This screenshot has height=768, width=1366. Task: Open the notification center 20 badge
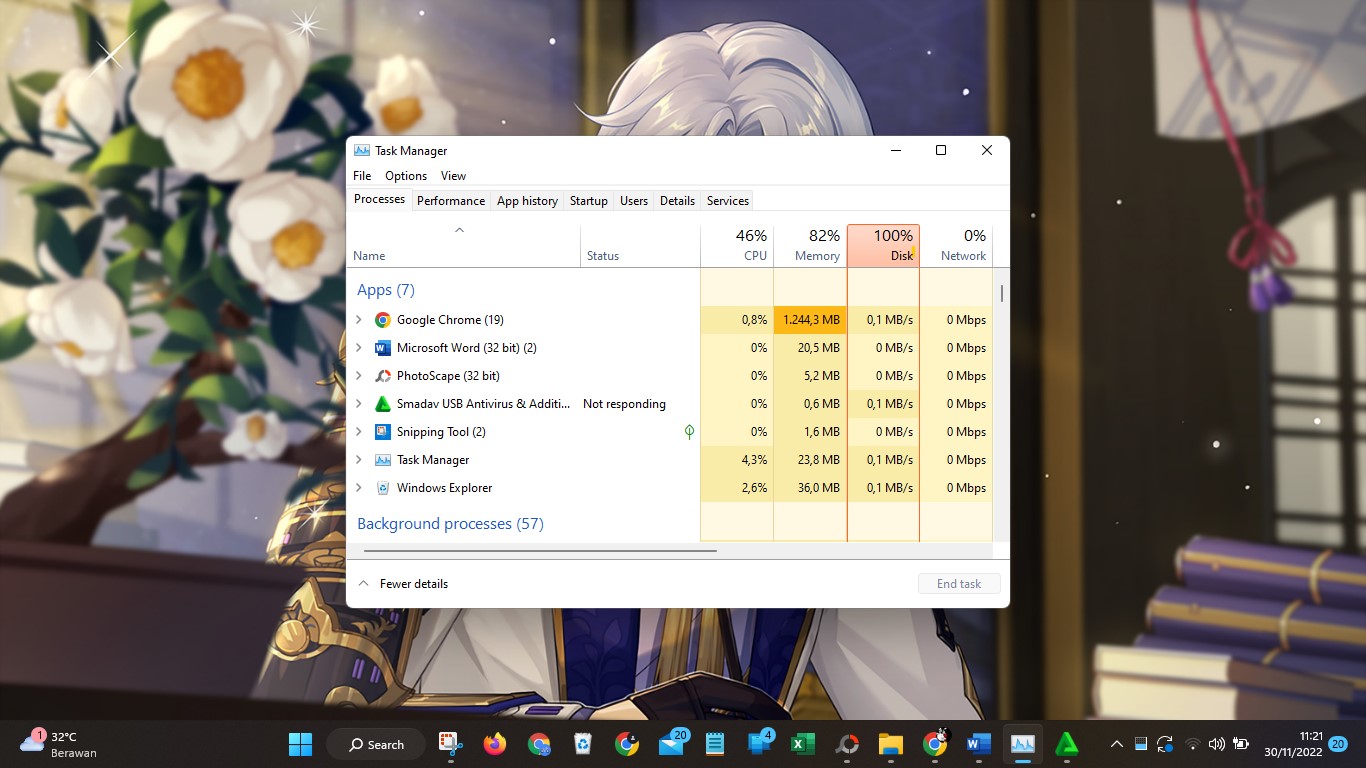pyautogui.click(x=1338, y=744)
